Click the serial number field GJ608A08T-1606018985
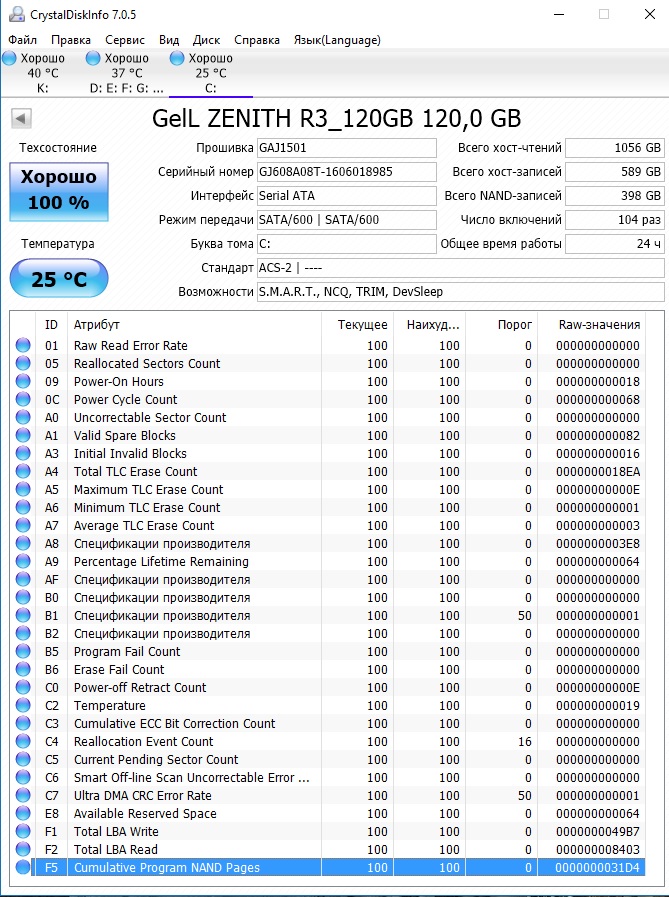Viewport: 669px width, 897px height. 347,172
